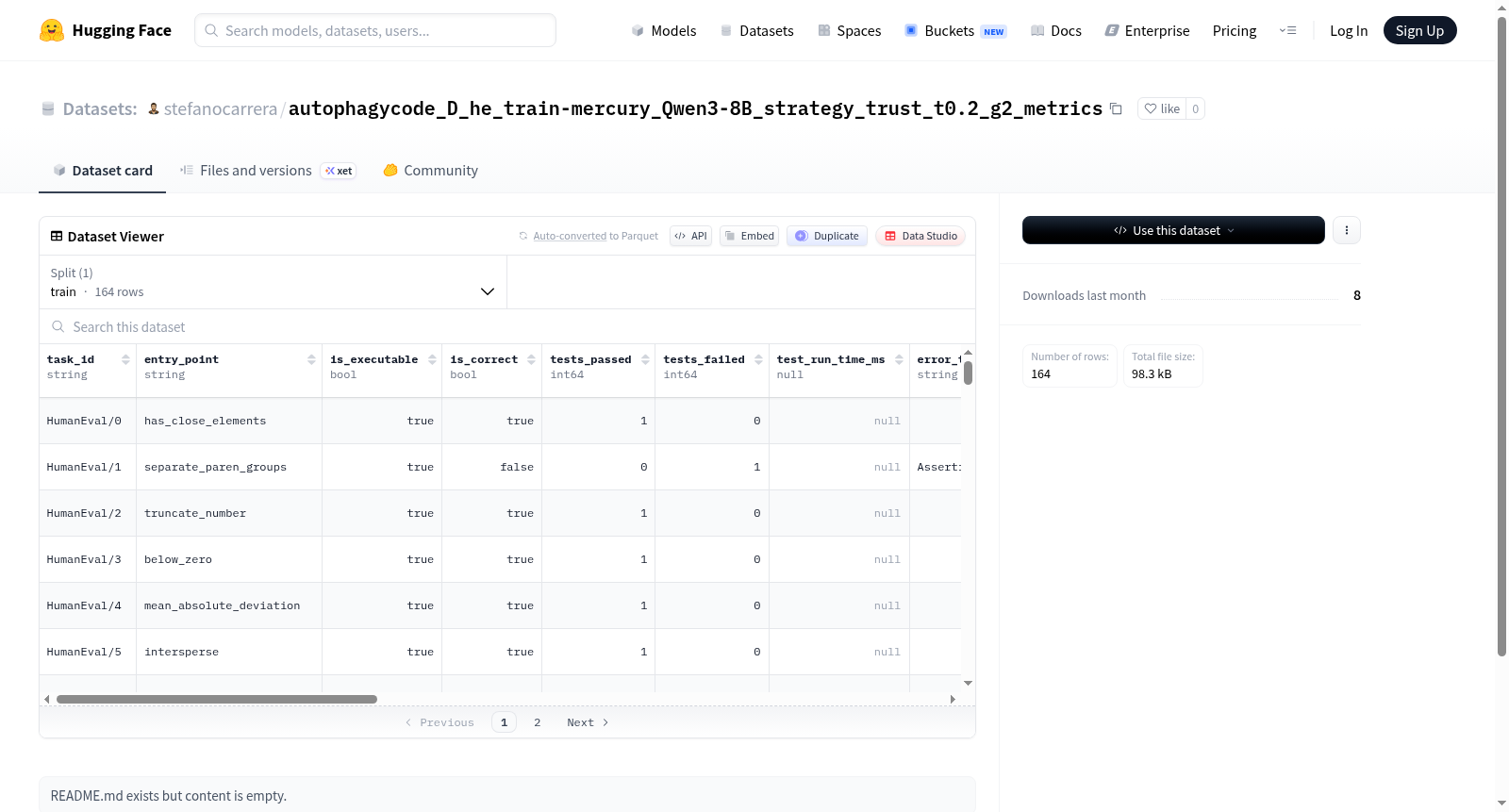Select the below_zero cell
Image resolution: width=1509 pixels, height=812 pixels.
tap(229, 559)
